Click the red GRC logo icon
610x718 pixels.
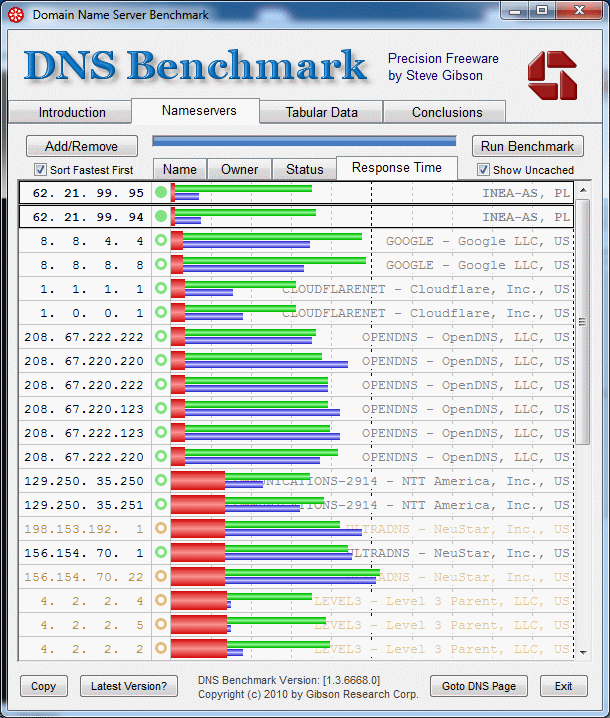pyautogui.click(x=552, y=75)
